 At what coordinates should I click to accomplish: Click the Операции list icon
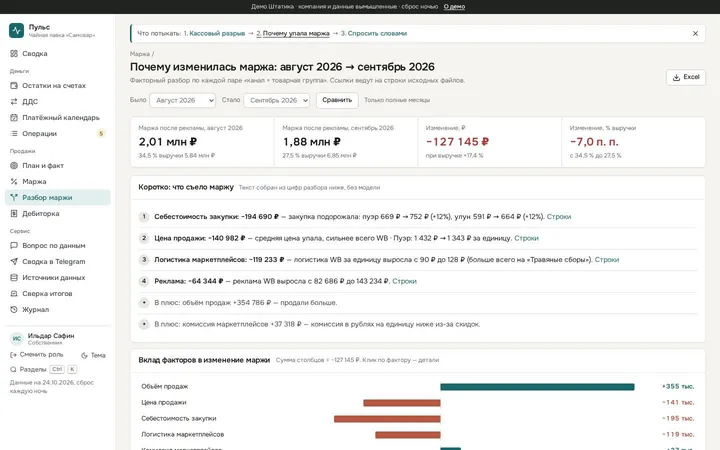(x=14, y=134)
